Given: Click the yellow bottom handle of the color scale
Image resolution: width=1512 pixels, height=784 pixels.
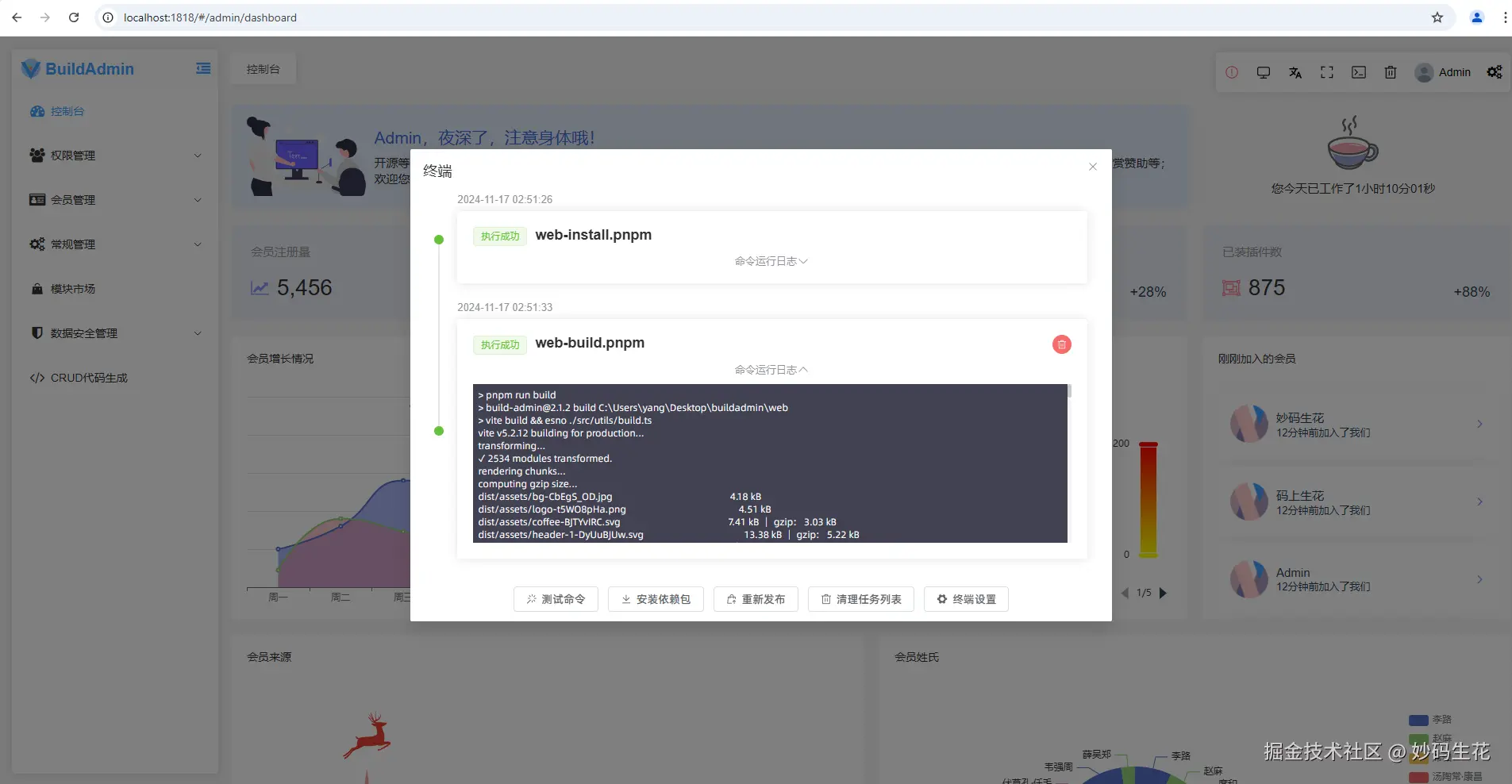Looking at the screenshot, I should point(1148,555).
